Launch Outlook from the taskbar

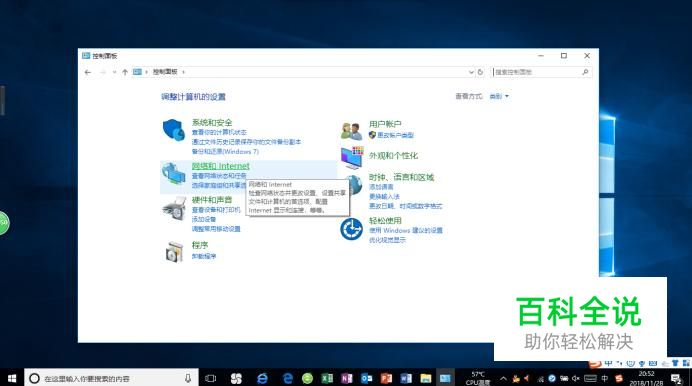[366, 378]
